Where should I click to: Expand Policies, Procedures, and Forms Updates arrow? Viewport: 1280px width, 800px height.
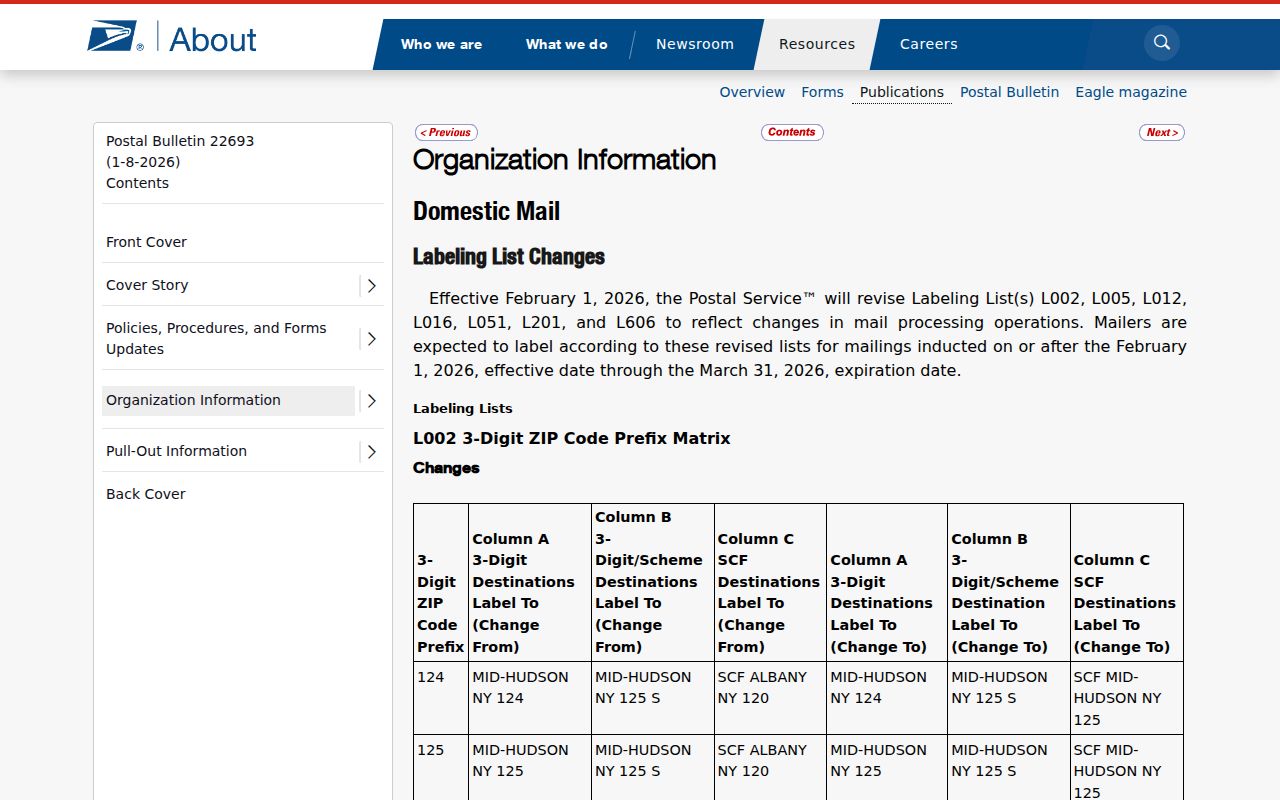point(371,339)
